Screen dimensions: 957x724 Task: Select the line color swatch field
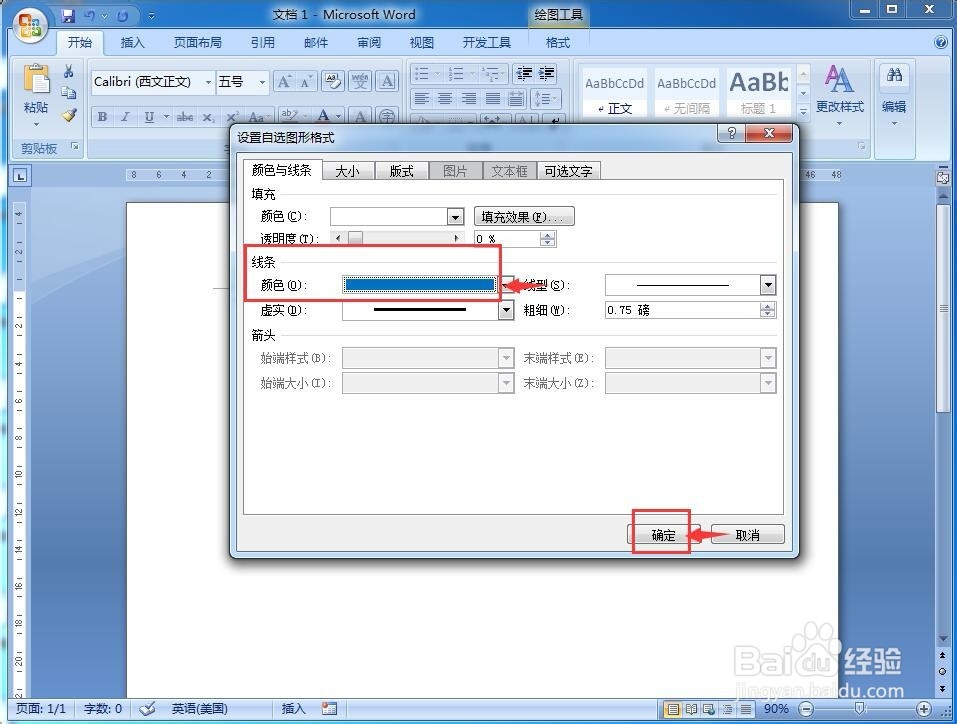419,284
